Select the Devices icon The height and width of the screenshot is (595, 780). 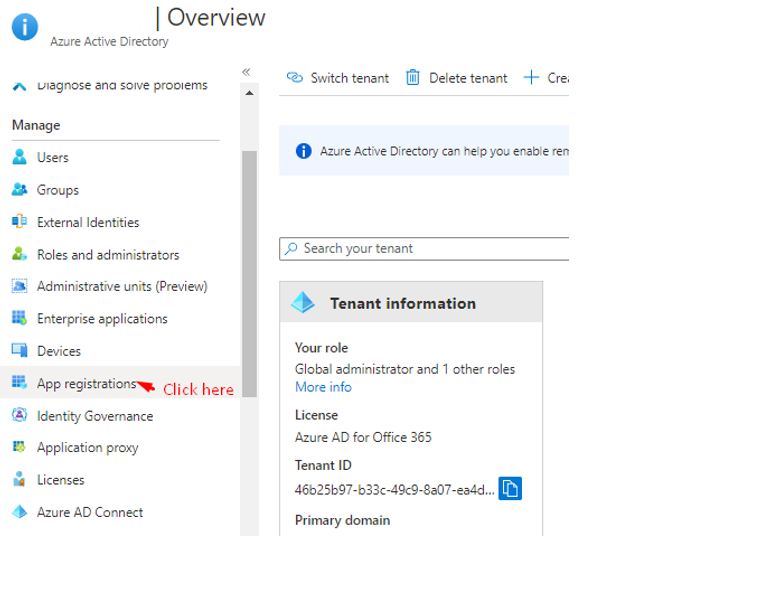[x=19, y=351]
